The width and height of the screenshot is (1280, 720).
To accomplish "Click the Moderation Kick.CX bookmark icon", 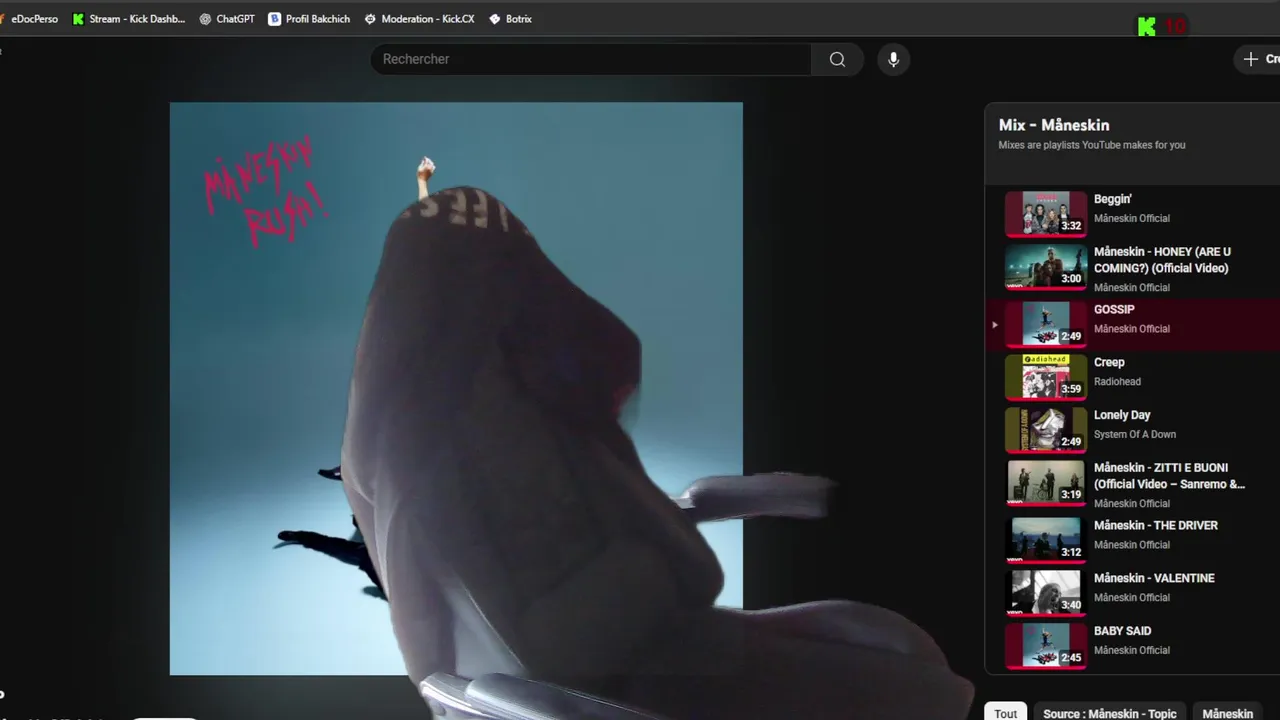I will [370, 19].
